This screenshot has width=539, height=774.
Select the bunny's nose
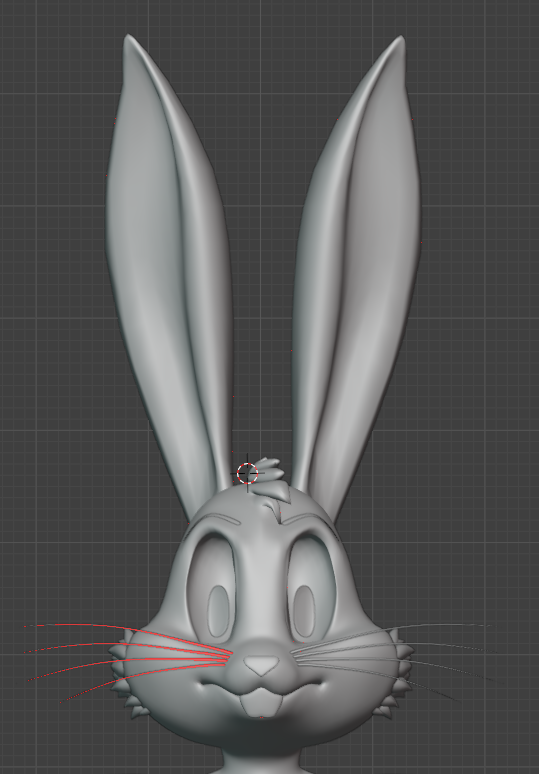[262, 665]
